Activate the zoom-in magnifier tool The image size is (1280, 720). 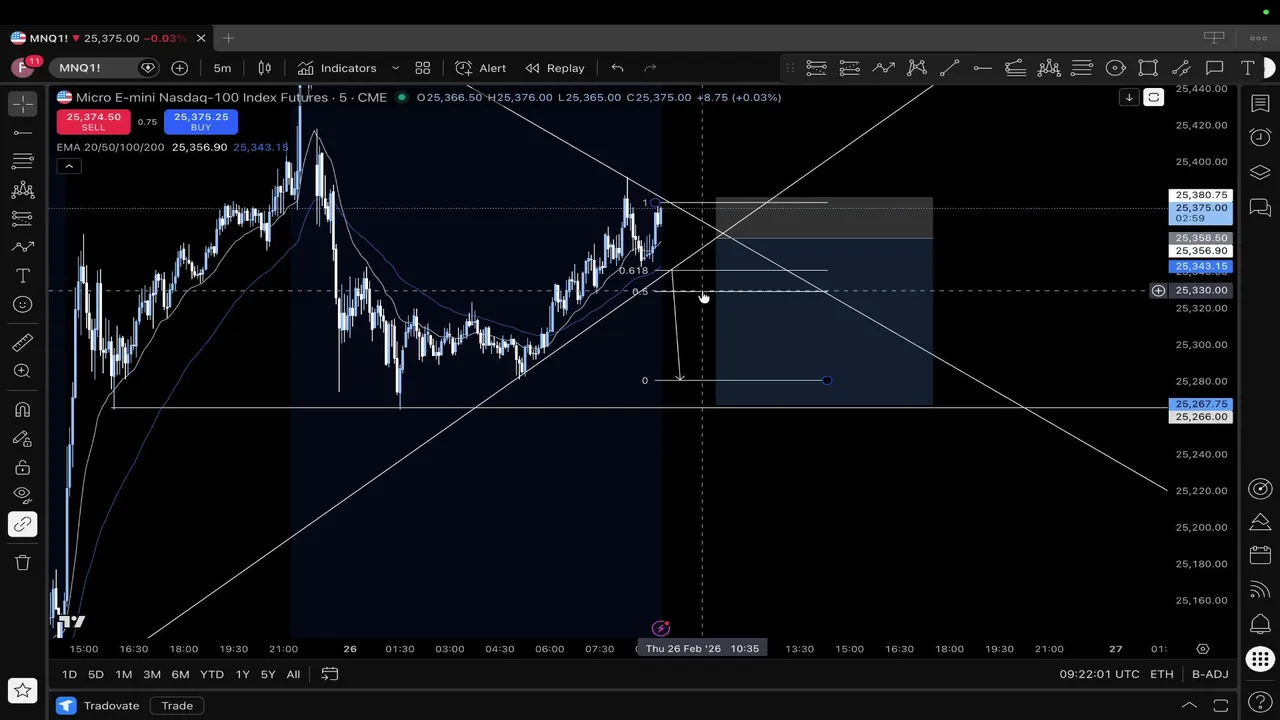click(x=22, y=371)
